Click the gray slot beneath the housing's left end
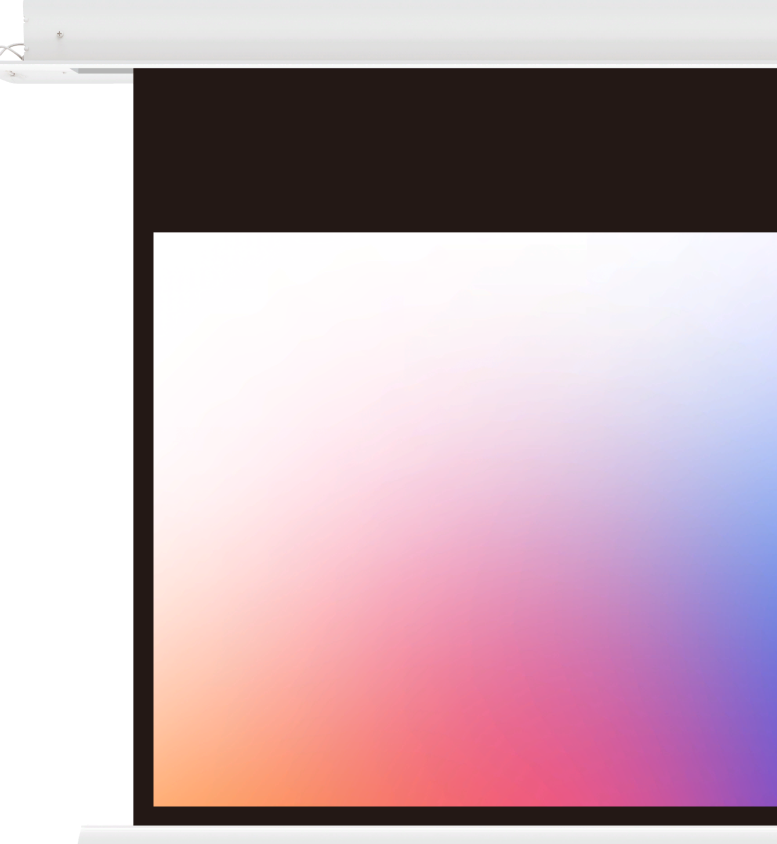 [104, 71]
